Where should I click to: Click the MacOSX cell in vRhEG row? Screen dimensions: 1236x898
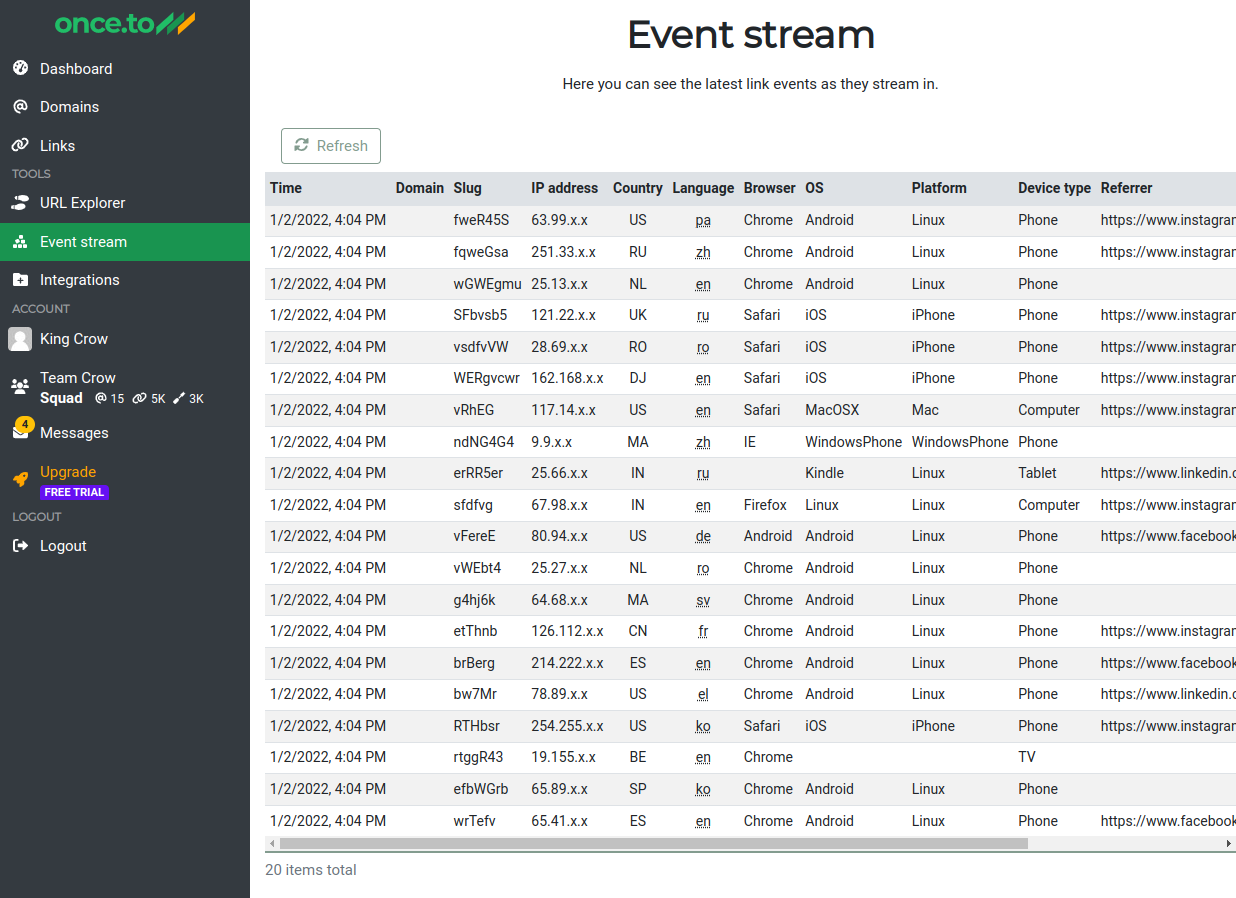(x=832, y=410)
